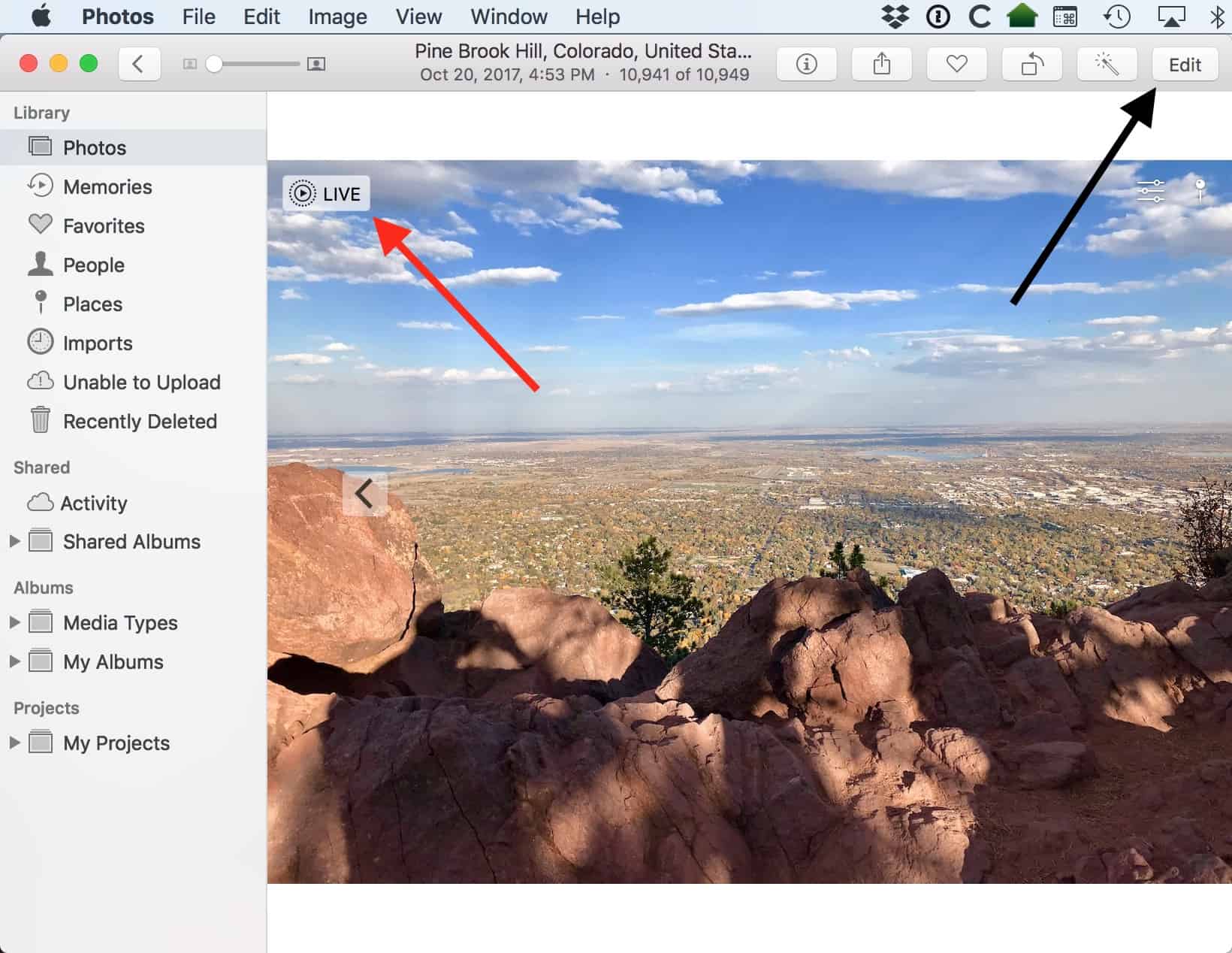Expand the Media Types disclosure triangle
Viewport: 1232px width, 953px height.
pyautogui.click(x=14, y=622)
